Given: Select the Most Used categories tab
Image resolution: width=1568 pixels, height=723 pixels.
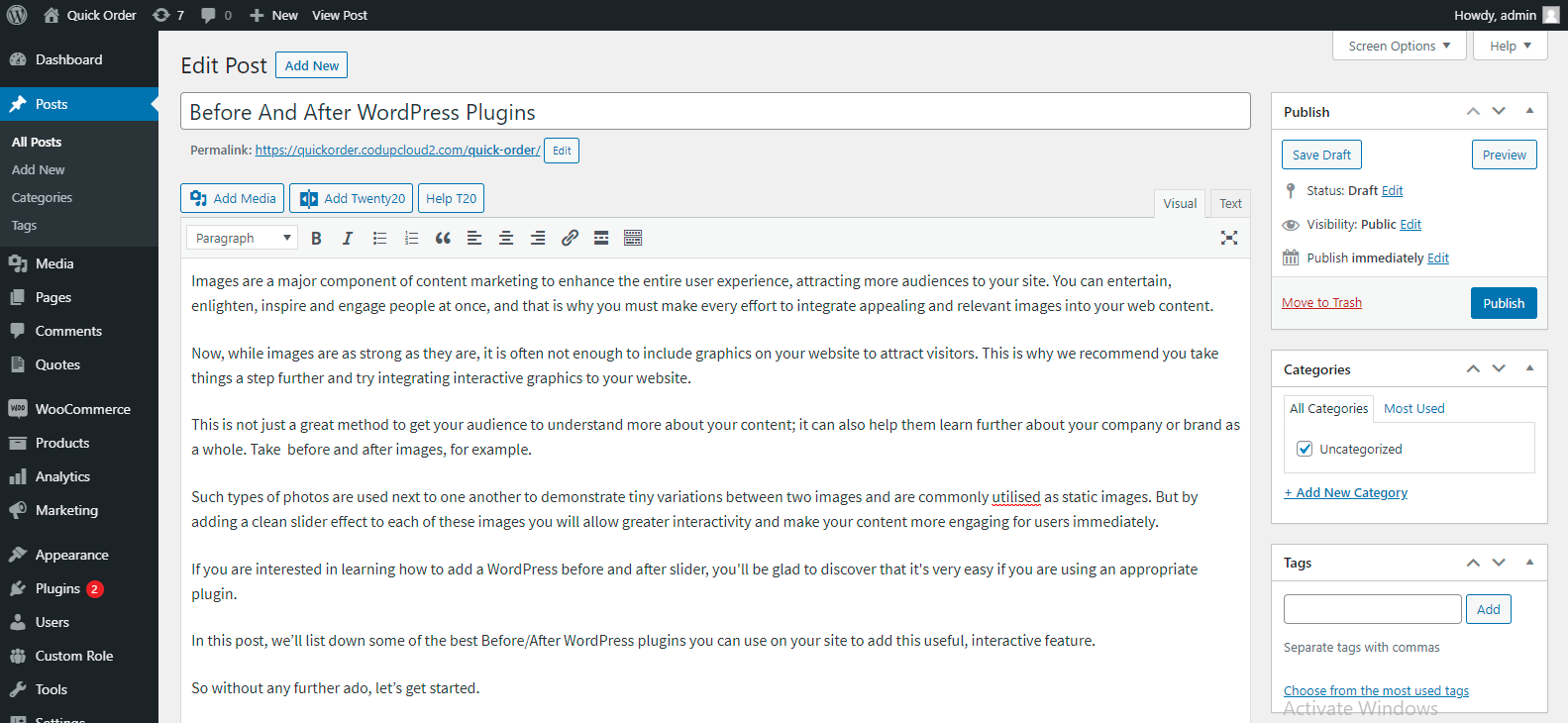Looking at the screenshot, I should pyautogui.click(x=1413, y=408).
